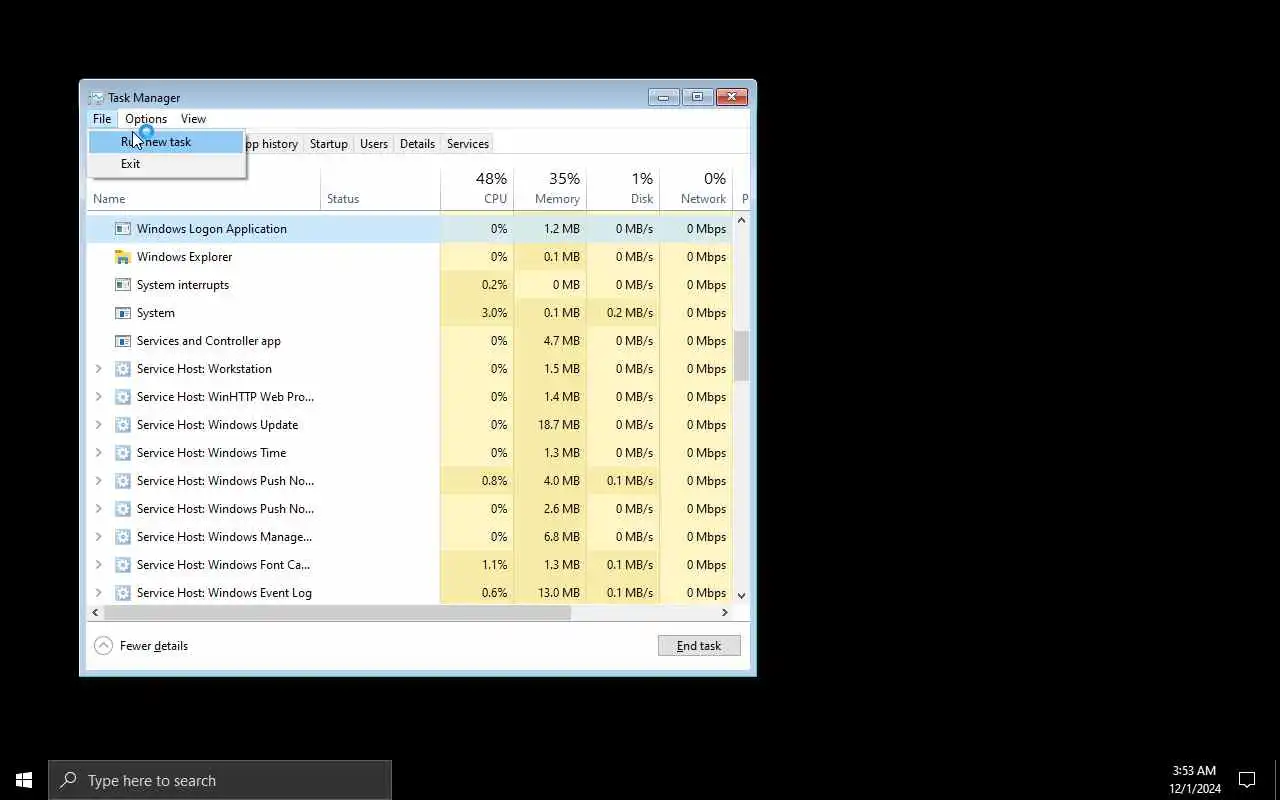Click the horizontal scrollbar thumb

[x=337, y=612]
